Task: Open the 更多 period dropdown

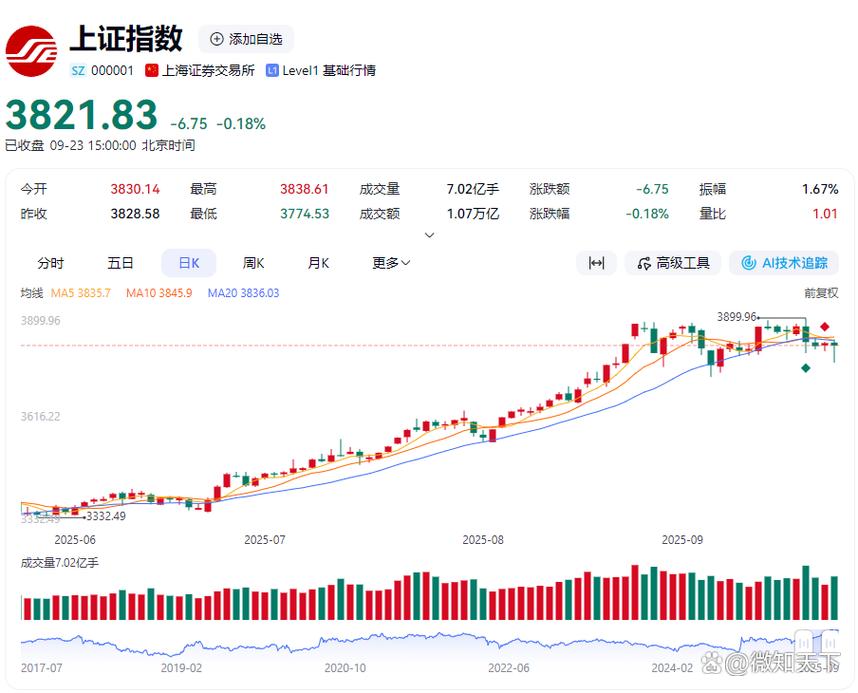Action: click(x=391, y=263)
